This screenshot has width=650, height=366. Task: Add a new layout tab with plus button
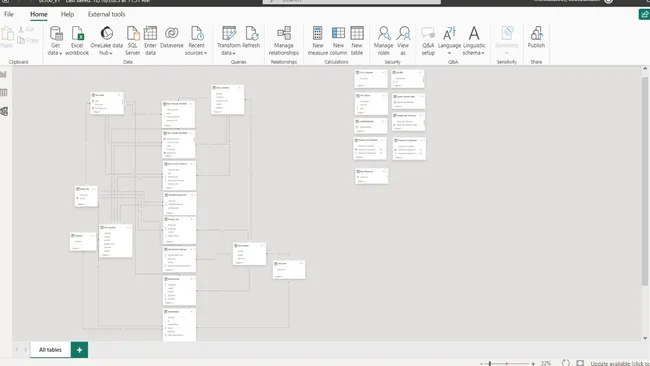click(x=79, y=350)
